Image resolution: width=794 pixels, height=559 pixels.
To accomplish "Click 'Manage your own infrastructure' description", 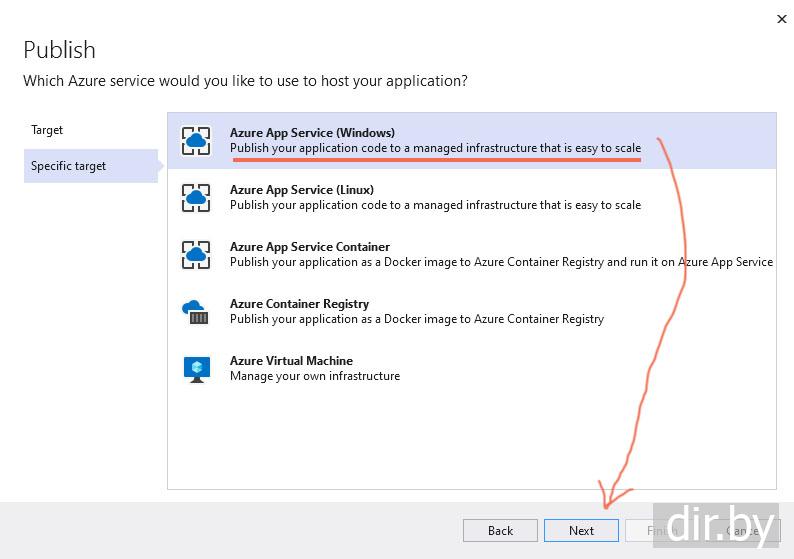I will pos(315,376).
